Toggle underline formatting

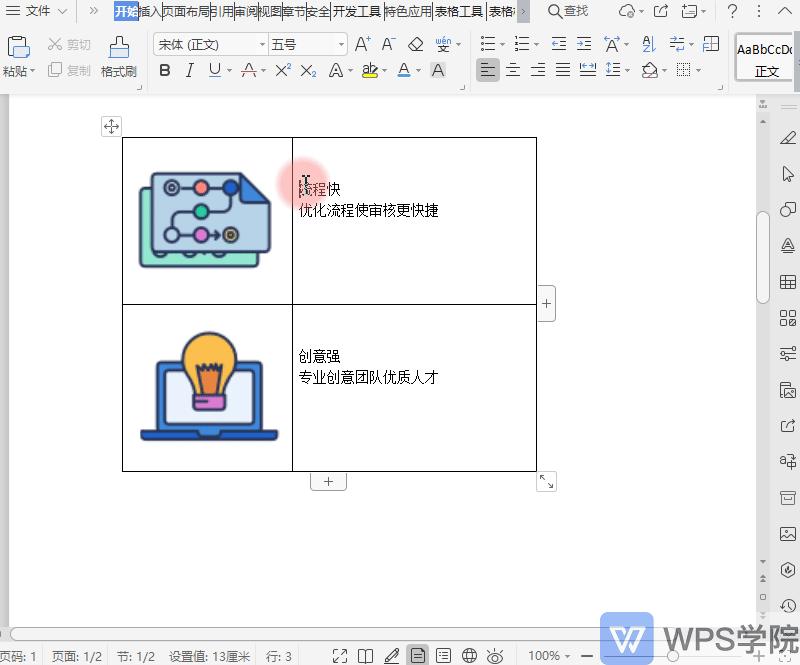[x=215, y=71]
